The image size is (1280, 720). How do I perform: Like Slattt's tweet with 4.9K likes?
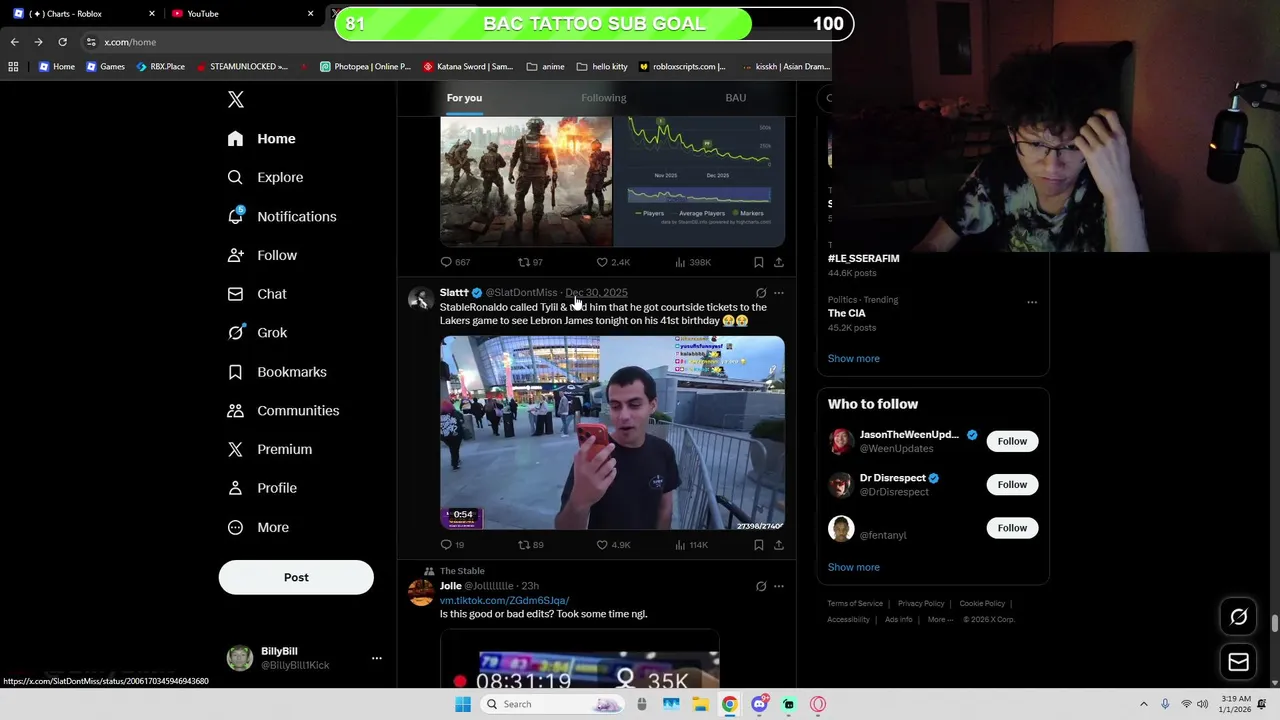point(613,545)
